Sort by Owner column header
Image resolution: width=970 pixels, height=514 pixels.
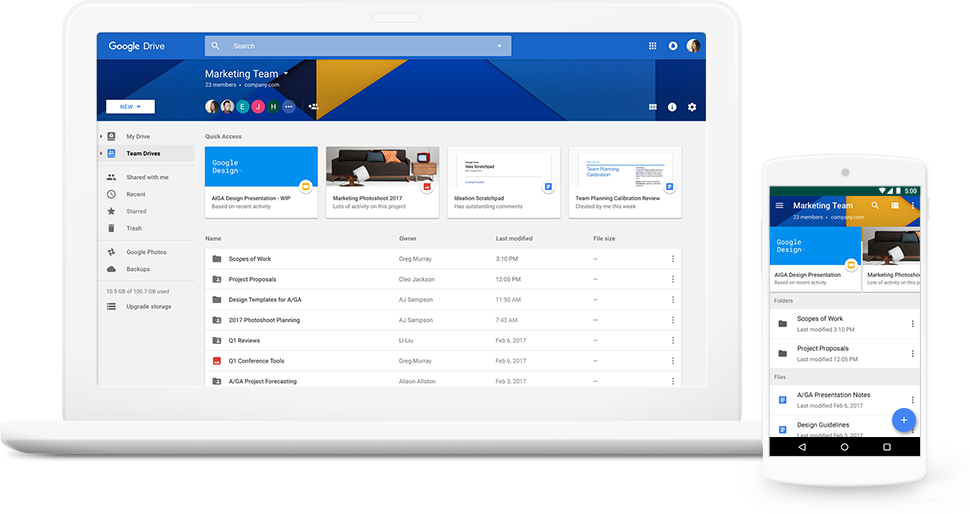coord(408,238)
